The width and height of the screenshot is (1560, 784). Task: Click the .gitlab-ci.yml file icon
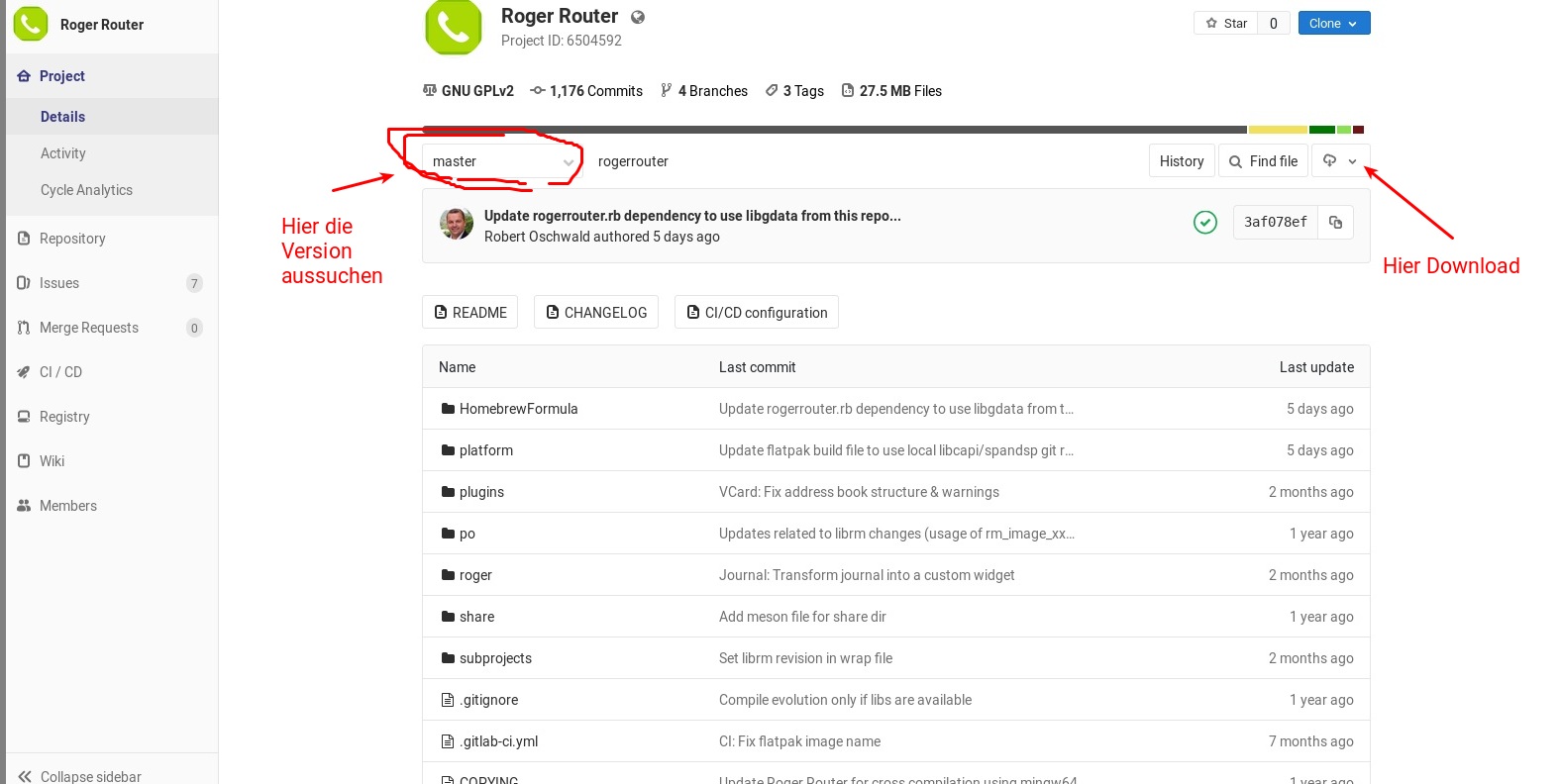click(448, 741)
